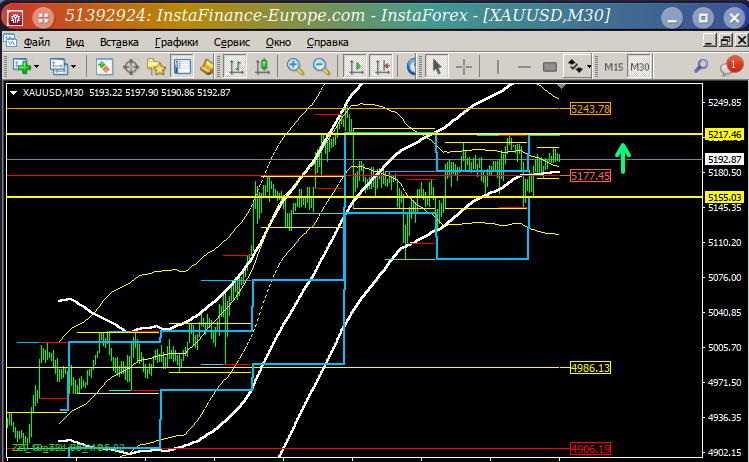
Task: Click the 5155.03 price scale label
Action: coord(724,197)
